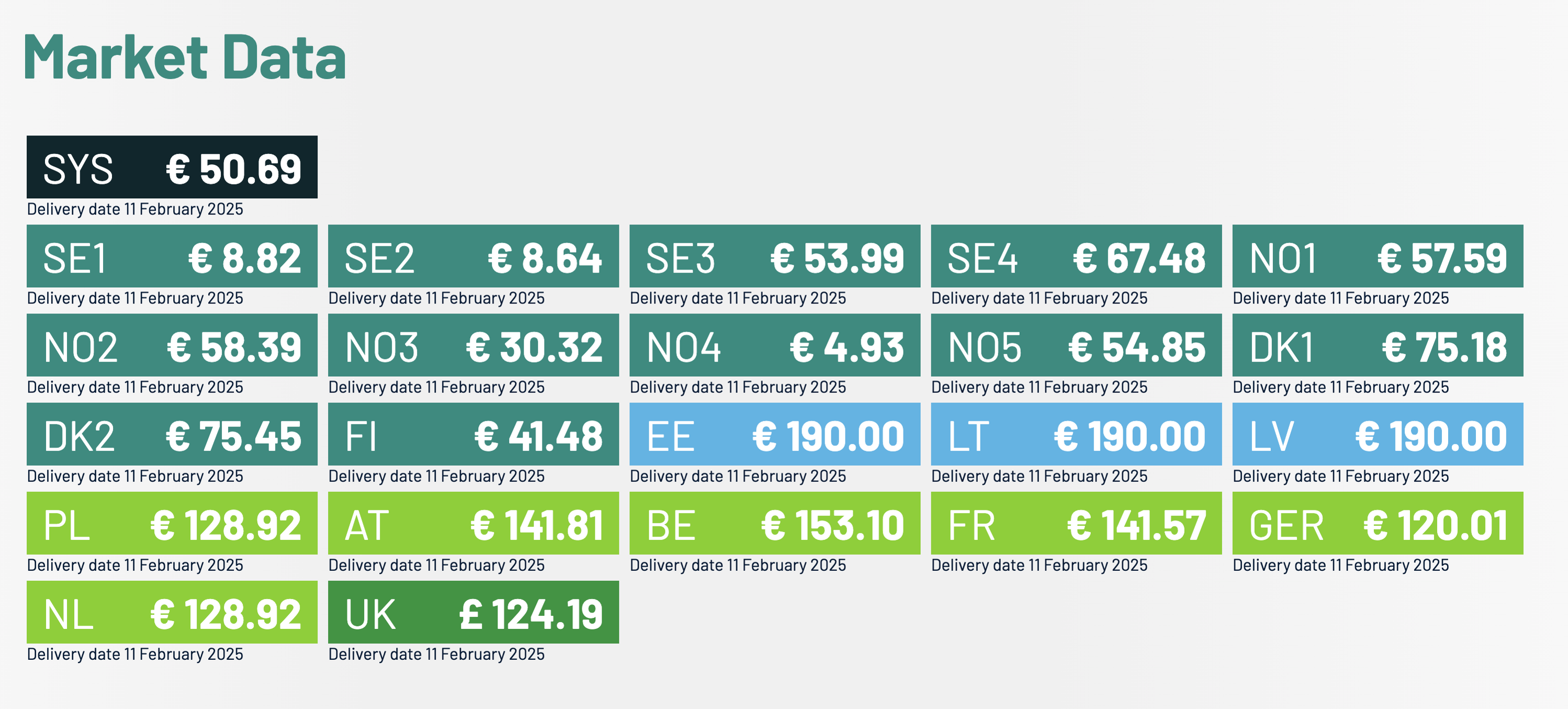Open the GER € 120.01 tile
Image resolution: width=1568 pixels, height=709 pixels.
(1378, 522)
